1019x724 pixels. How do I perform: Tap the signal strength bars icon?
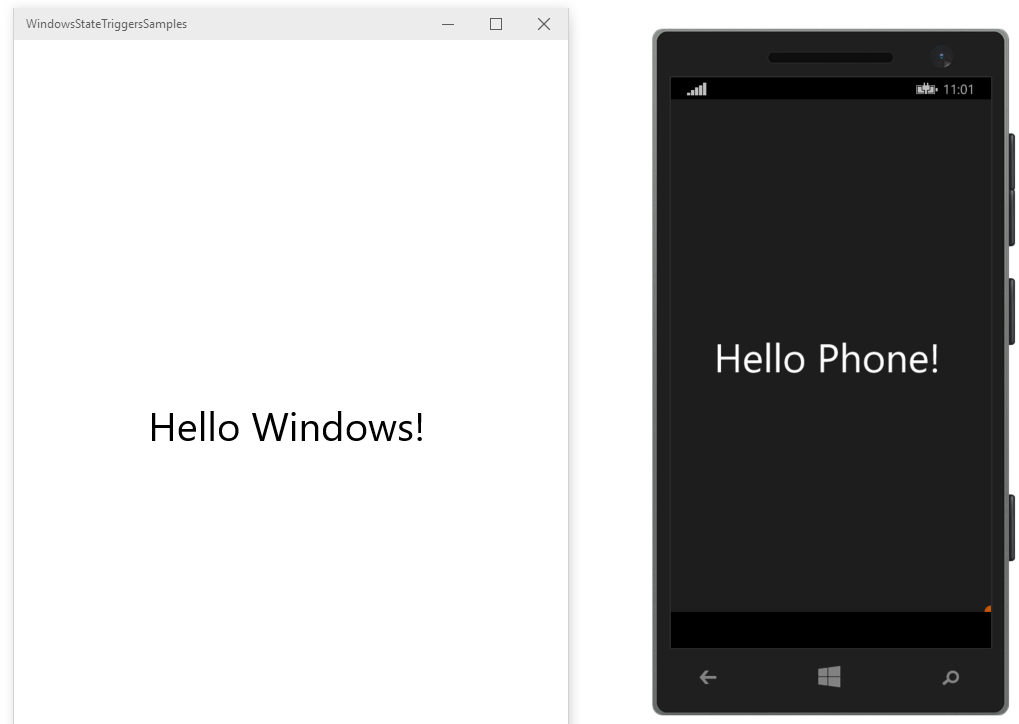tap(697, 89)
